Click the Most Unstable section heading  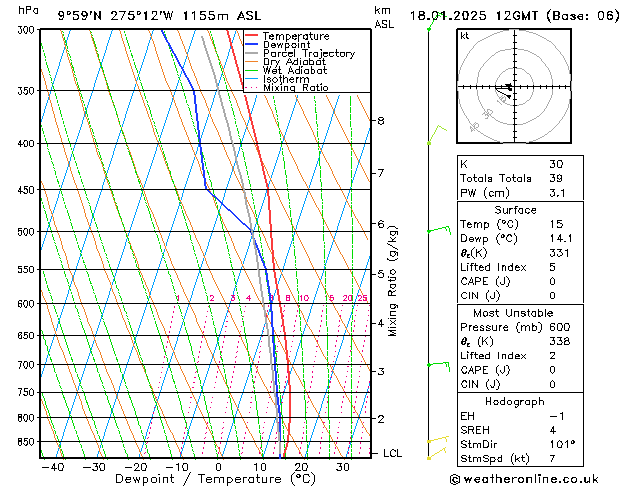pos(513,313)
